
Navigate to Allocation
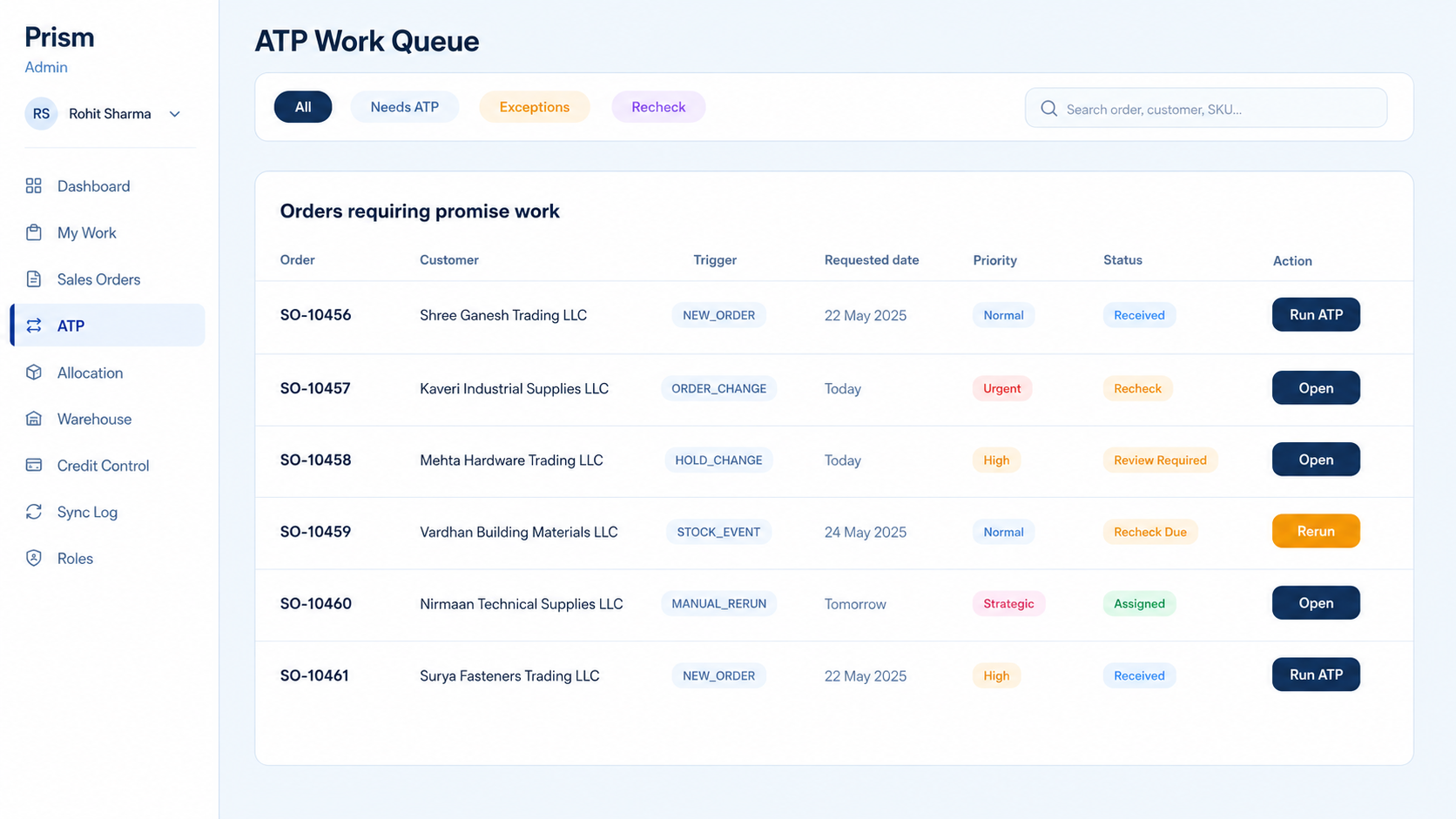pyautogui.click(x=107, y=373)
